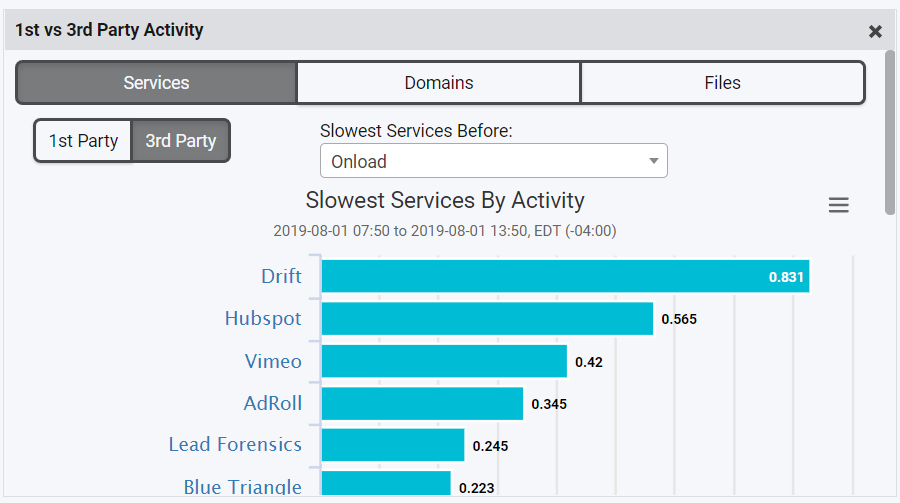Click the Drift bar showing 0.831
Screen dimensions: 900x503
coord(565,276)
